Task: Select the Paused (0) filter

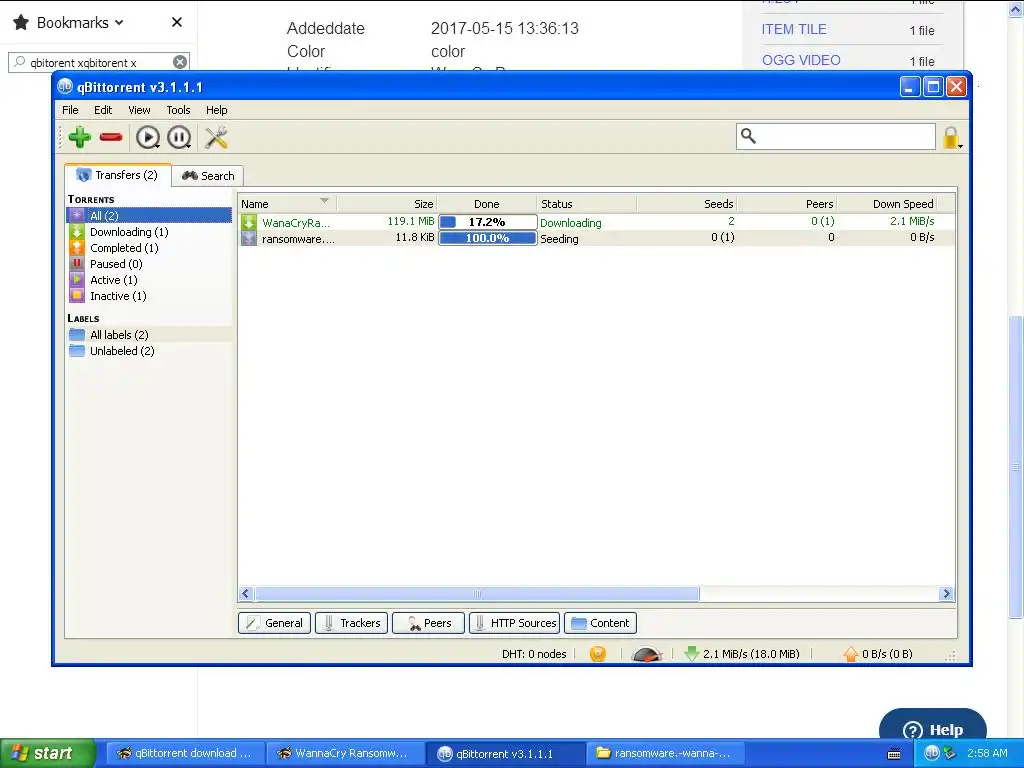Action: pyautogui.click(x=150, y=264)
